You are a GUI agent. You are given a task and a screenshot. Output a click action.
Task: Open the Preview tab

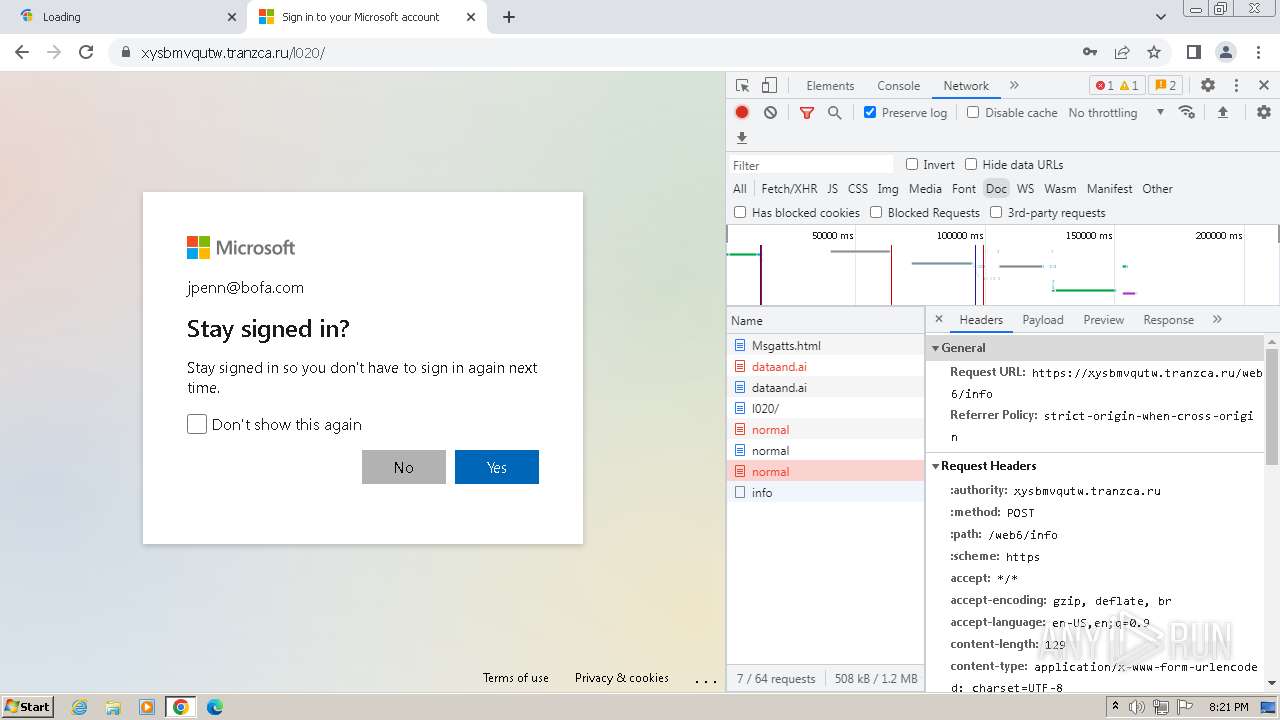click(1103, 320)
